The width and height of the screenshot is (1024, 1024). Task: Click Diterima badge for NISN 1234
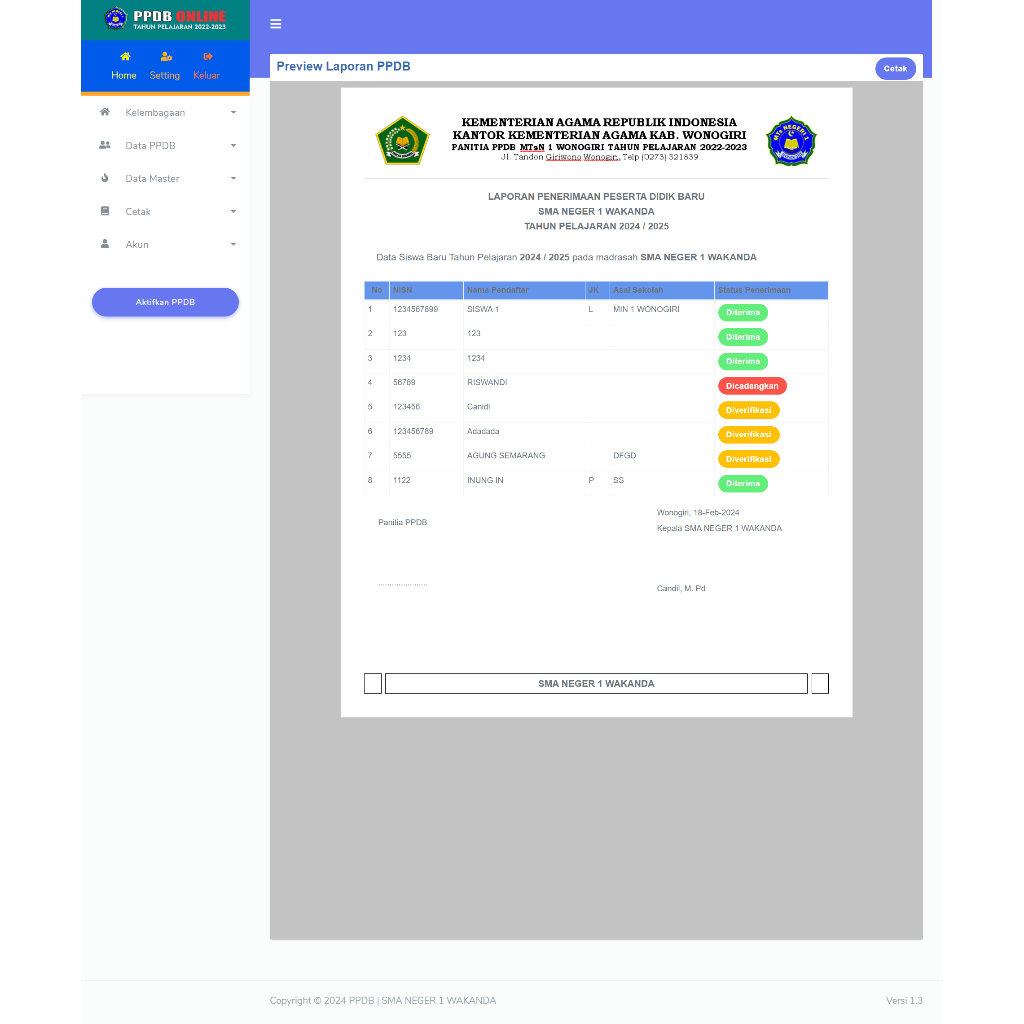(743, 361)
